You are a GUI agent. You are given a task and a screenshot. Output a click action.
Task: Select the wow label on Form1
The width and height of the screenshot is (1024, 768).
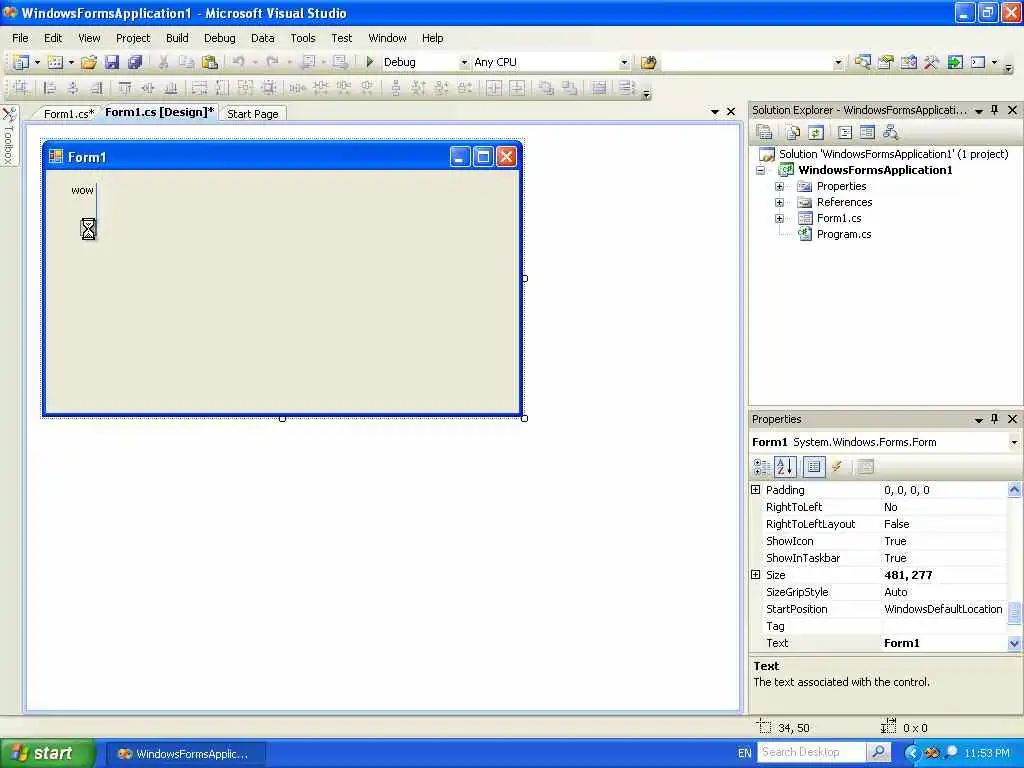tap(82, 190)
